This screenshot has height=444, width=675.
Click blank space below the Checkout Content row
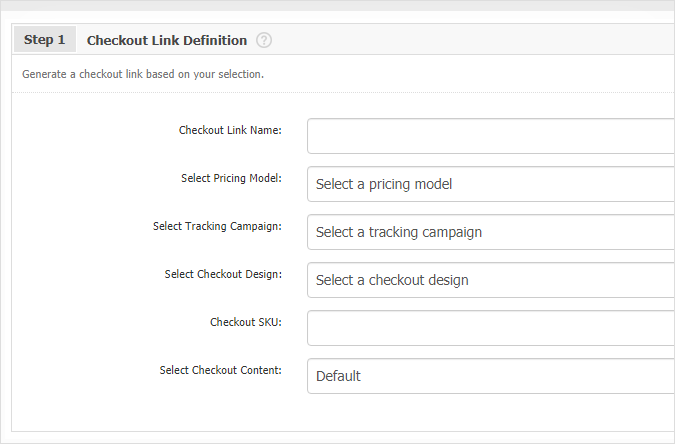point(340,414)
